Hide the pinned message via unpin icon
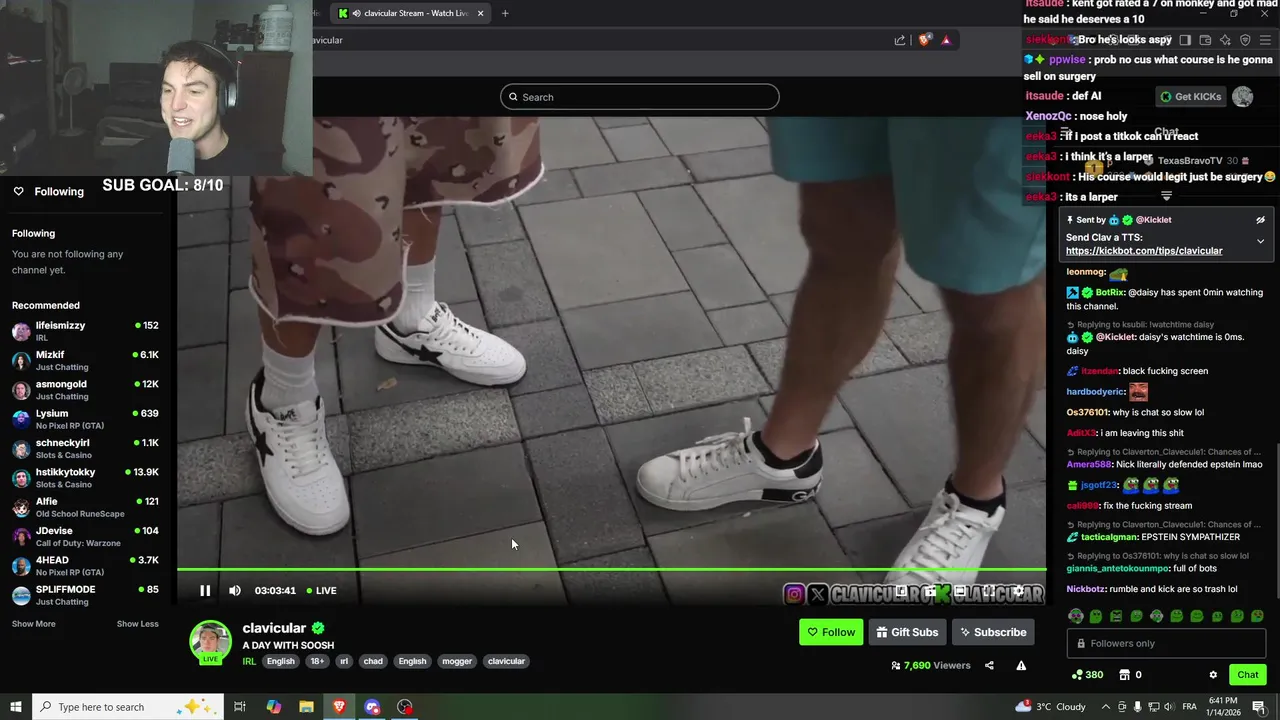 [1260, 220]
